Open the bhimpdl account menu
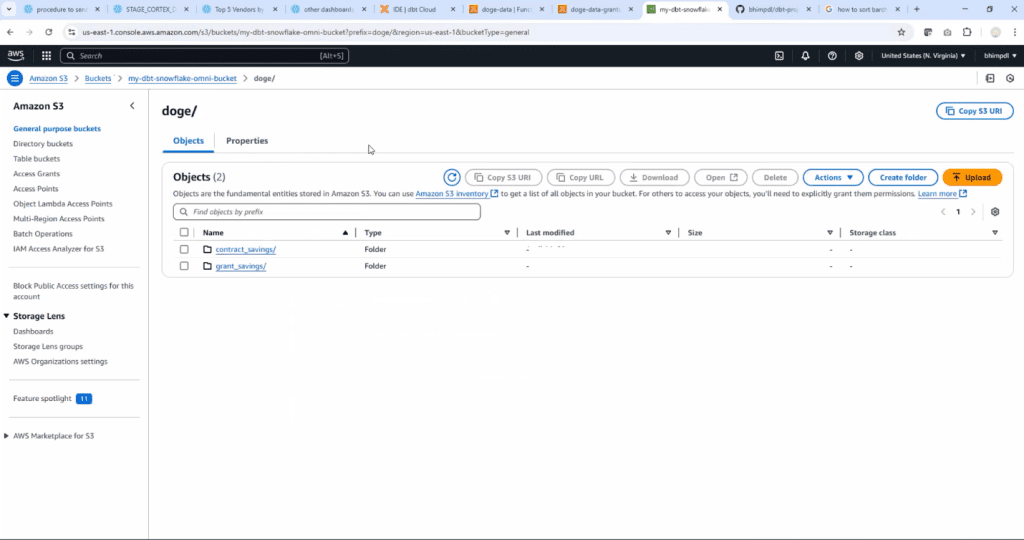The width and height of the screenshot is (1024, 540). click(x=1000, y=56)
